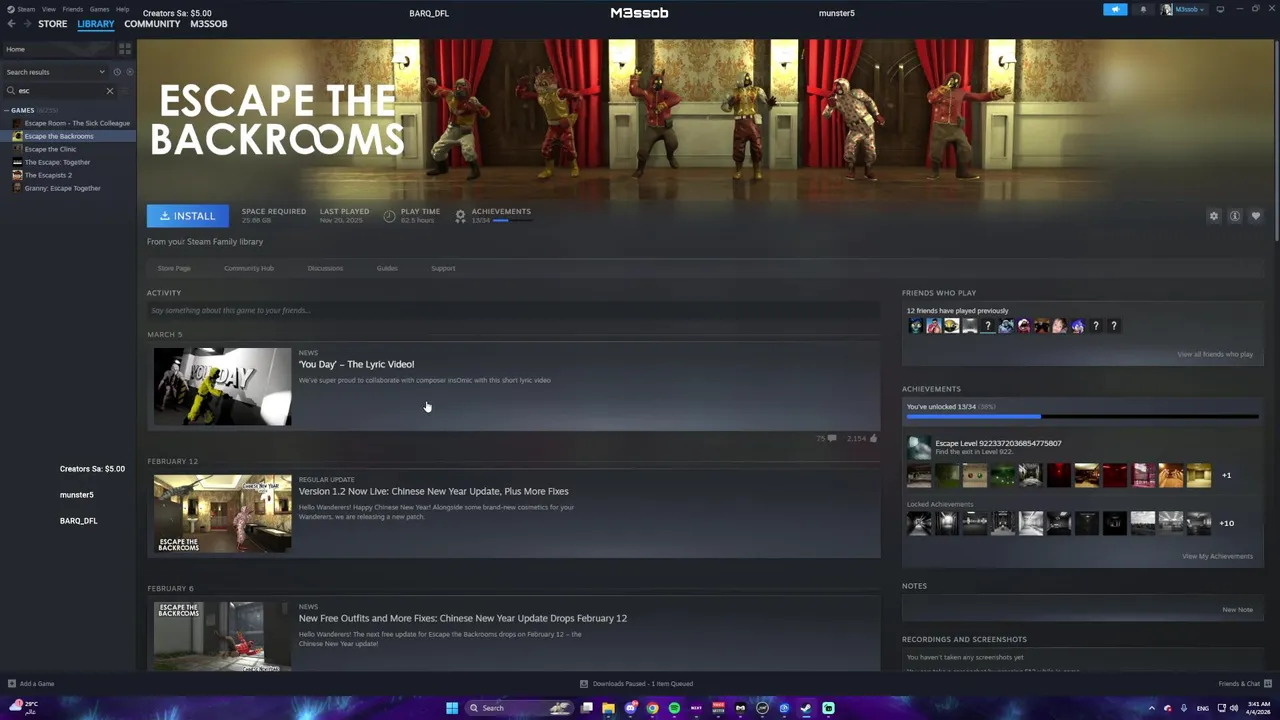This screenshot has width=1280, height=720.
Task: Open the Help menu
Action: point(122,9)
